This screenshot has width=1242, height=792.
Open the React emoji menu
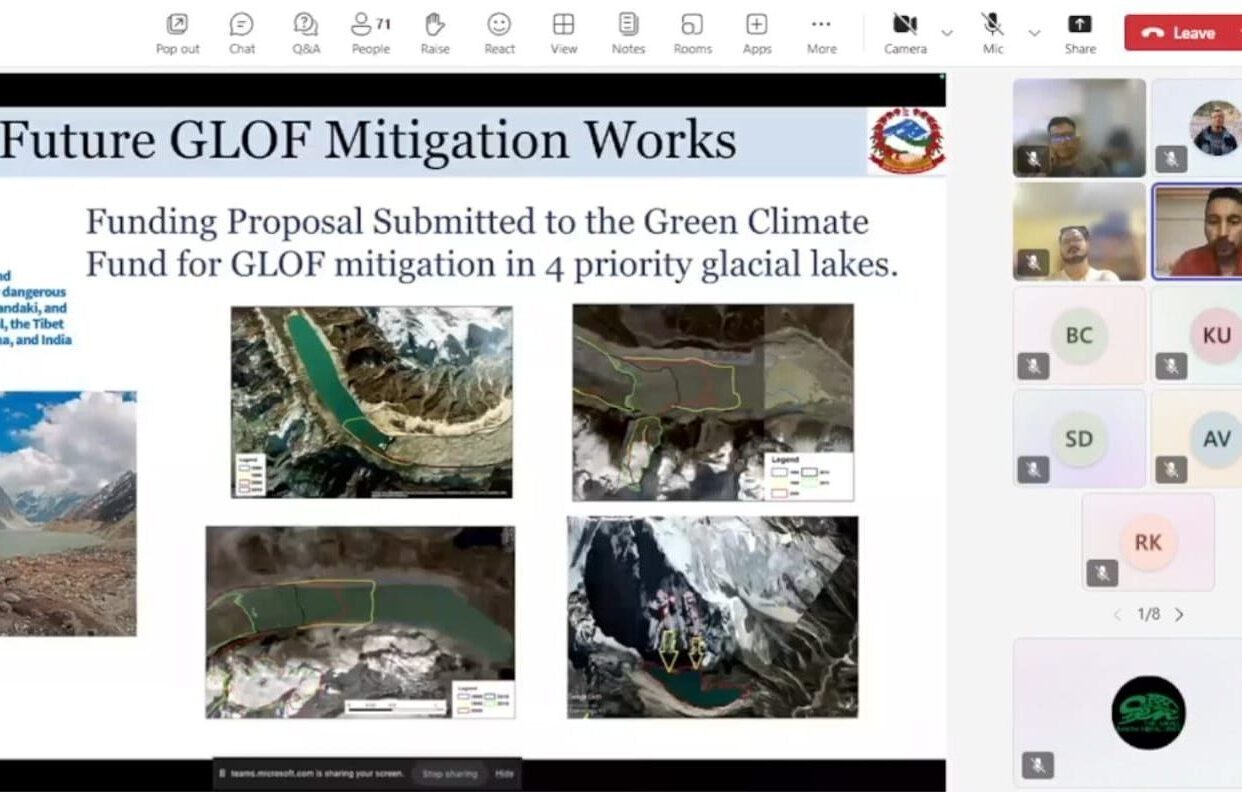[499, 32]
